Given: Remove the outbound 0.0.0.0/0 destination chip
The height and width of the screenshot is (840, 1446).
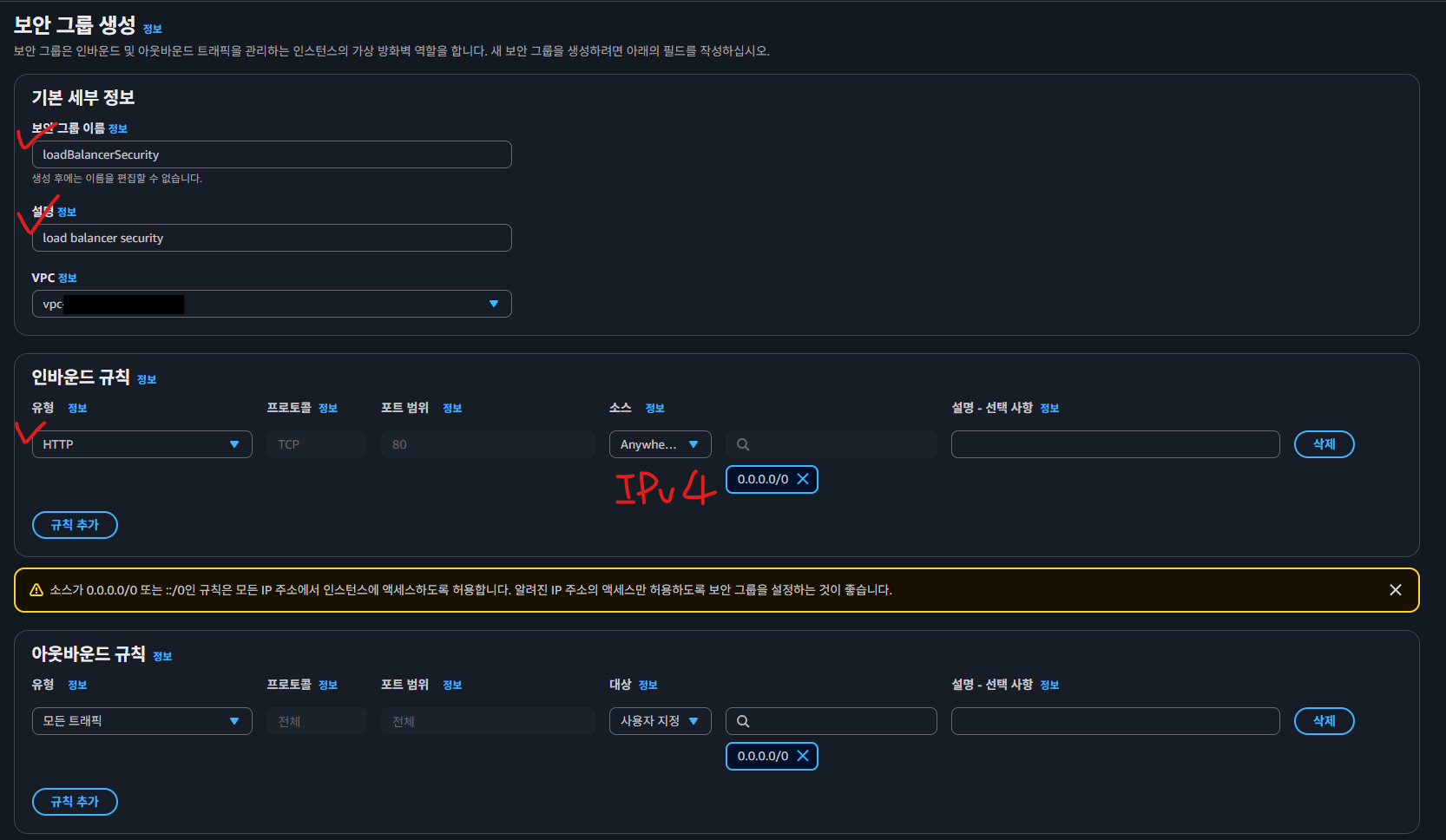Looking at the screenshot, I should click(803, 756).
